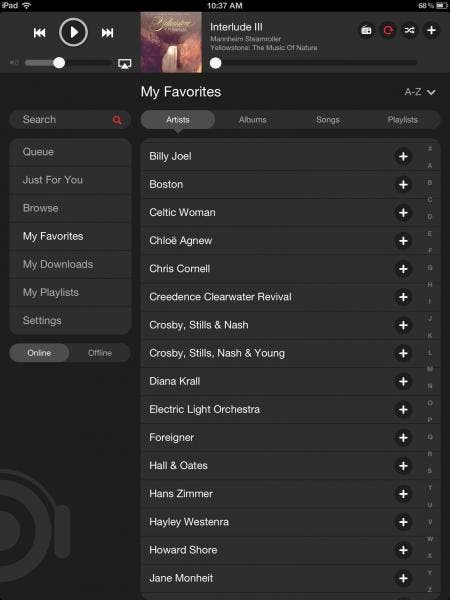450x600 pixels.
Task: Switch to Offline mode
Action: click(x=100, y=353)
